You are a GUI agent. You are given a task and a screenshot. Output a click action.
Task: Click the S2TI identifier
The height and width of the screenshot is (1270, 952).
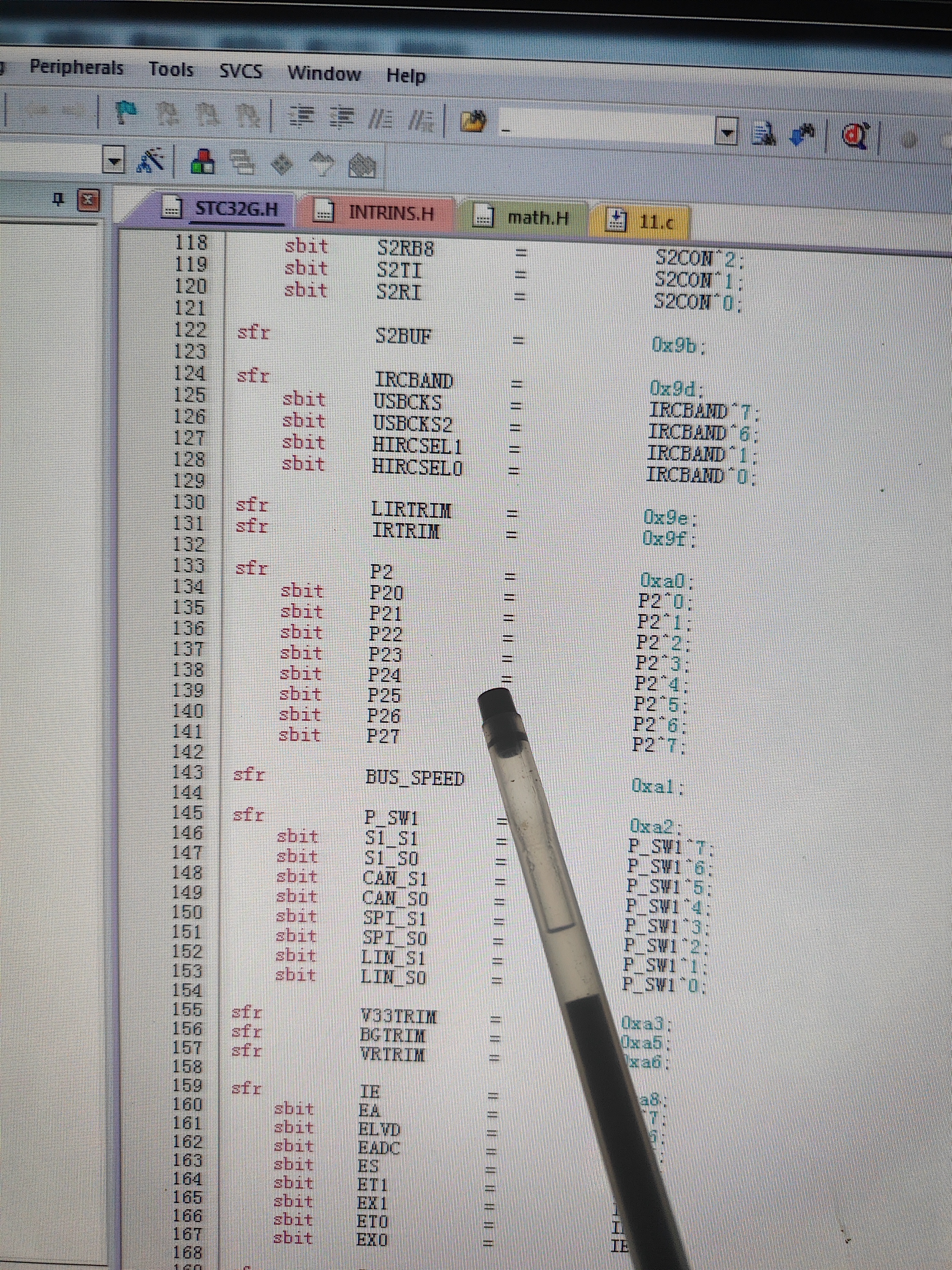pyautogui.click(x=400, y=270)
